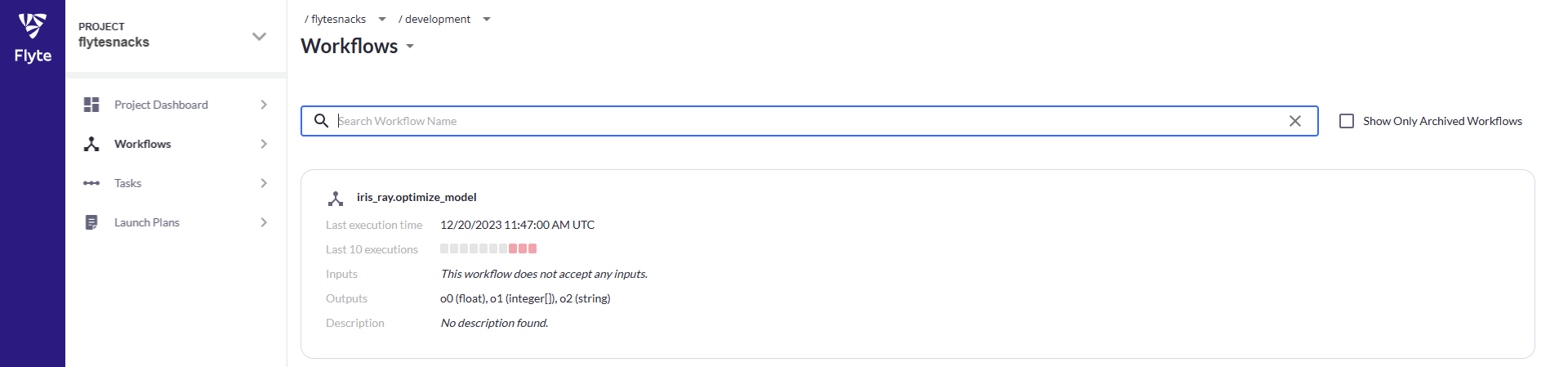Click the Project Dashboard grid icon
This screenshot has height=367, width=1568.
[91, 105]
